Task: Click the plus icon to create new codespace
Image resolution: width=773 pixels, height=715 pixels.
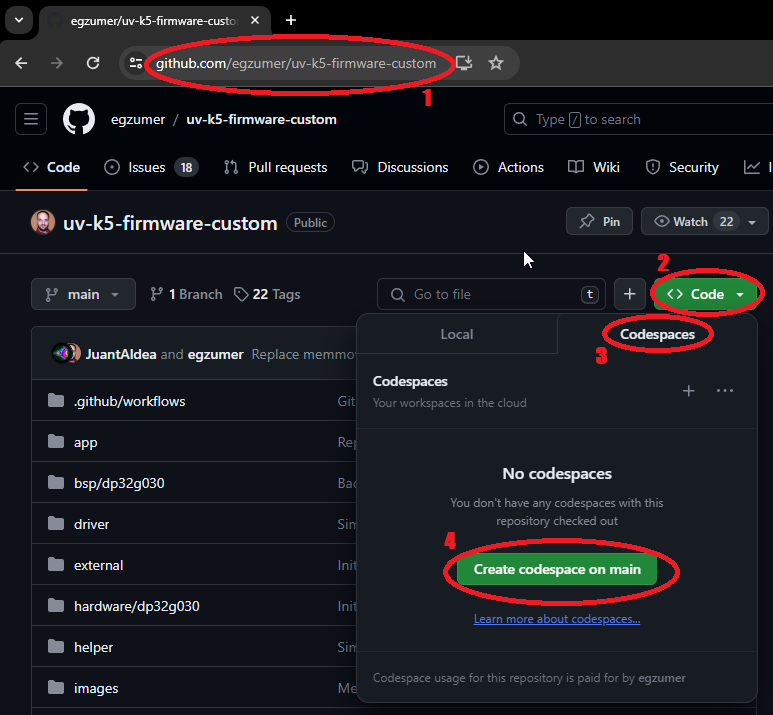Action: point(688,391)
